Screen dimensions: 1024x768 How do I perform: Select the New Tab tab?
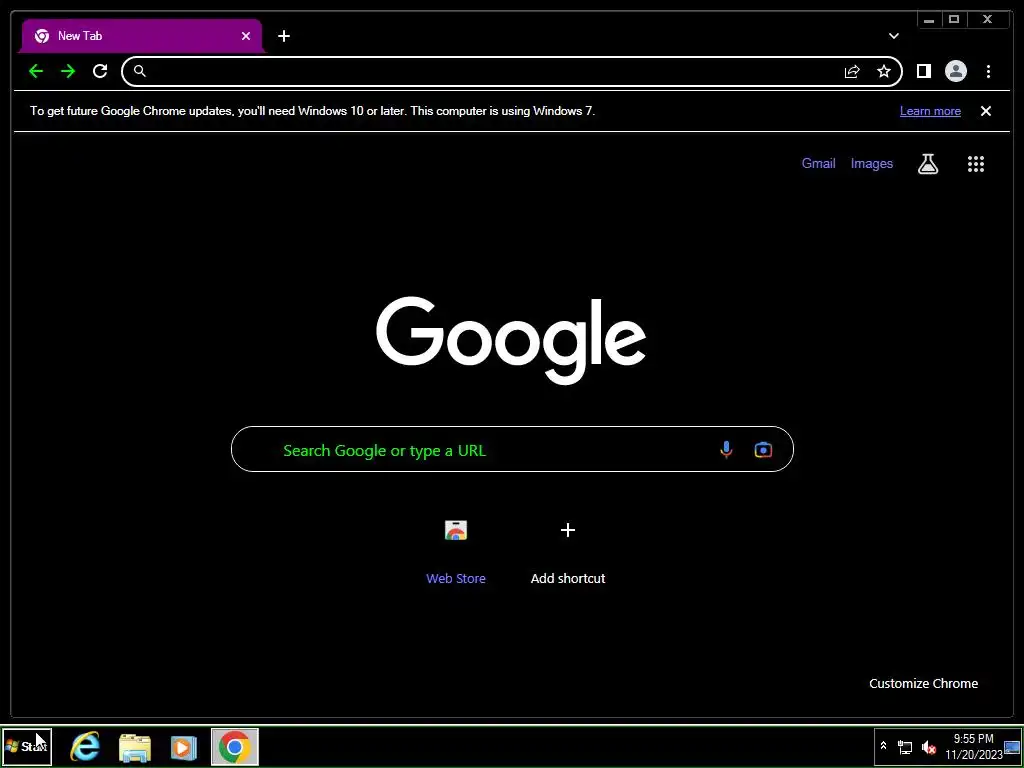click(x=142, y=36)
